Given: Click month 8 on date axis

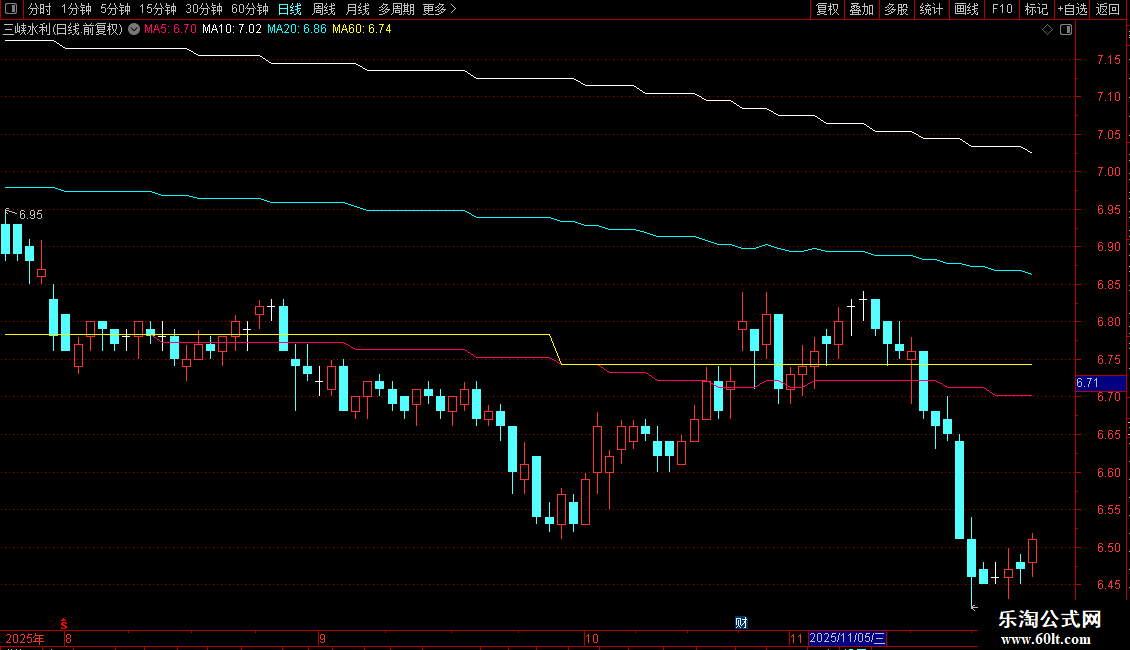Looking at the screenshot, I should (x=68, y=638).
